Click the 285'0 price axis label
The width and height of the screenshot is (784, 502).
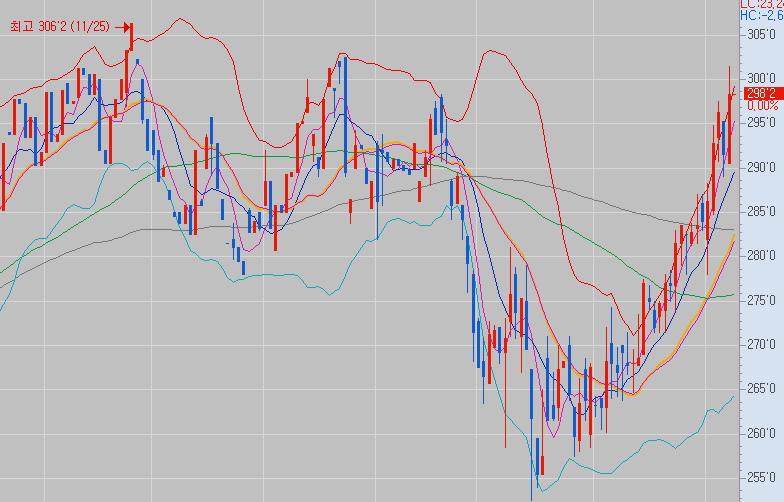[762, 212]
